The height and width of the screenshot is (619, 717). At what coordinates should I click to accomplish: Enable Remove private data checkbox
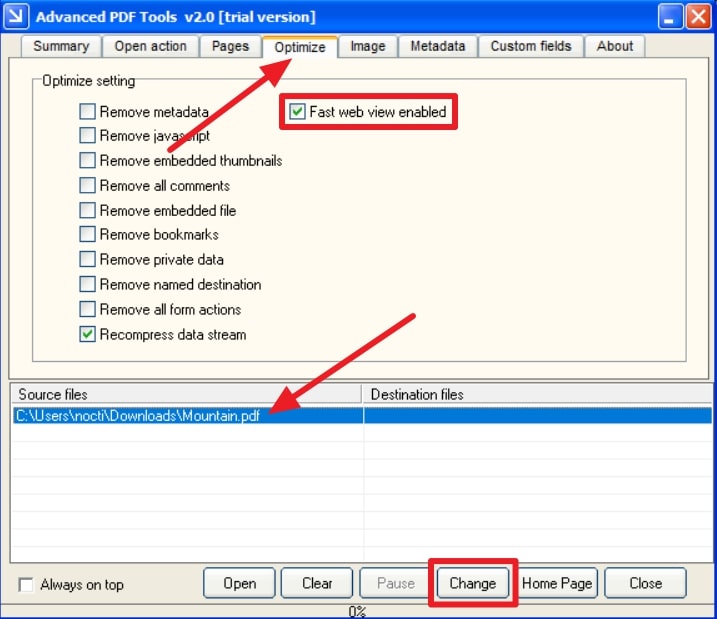coord(87,259)
